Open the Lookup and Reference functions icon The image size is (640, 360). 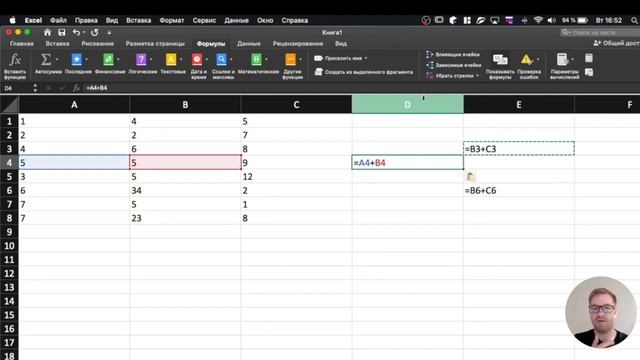coord(221,60)
